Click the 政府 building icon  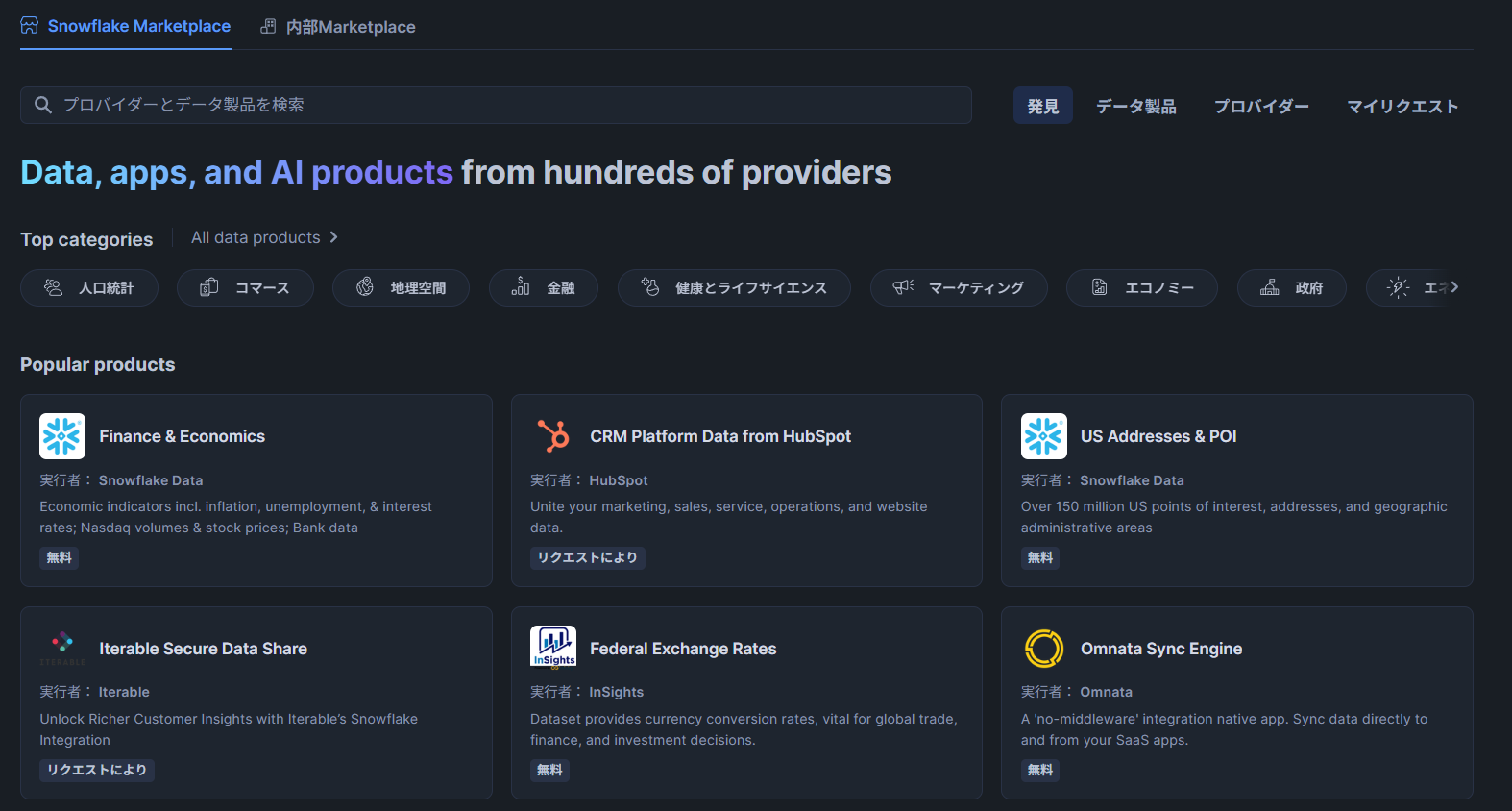pos(1270,287)
